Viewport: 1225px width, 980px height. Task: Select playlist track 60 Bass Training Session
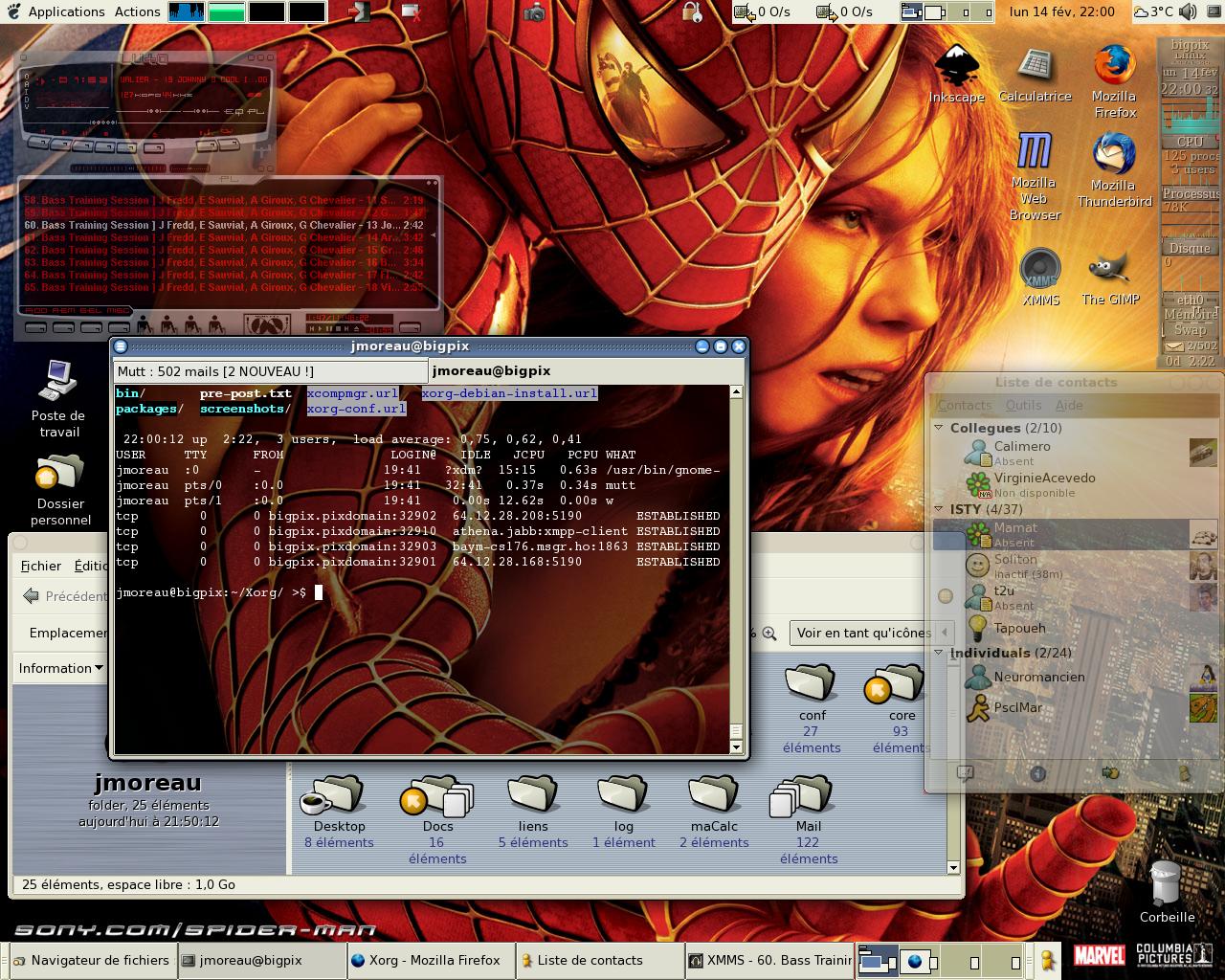[x=223, y=225]
